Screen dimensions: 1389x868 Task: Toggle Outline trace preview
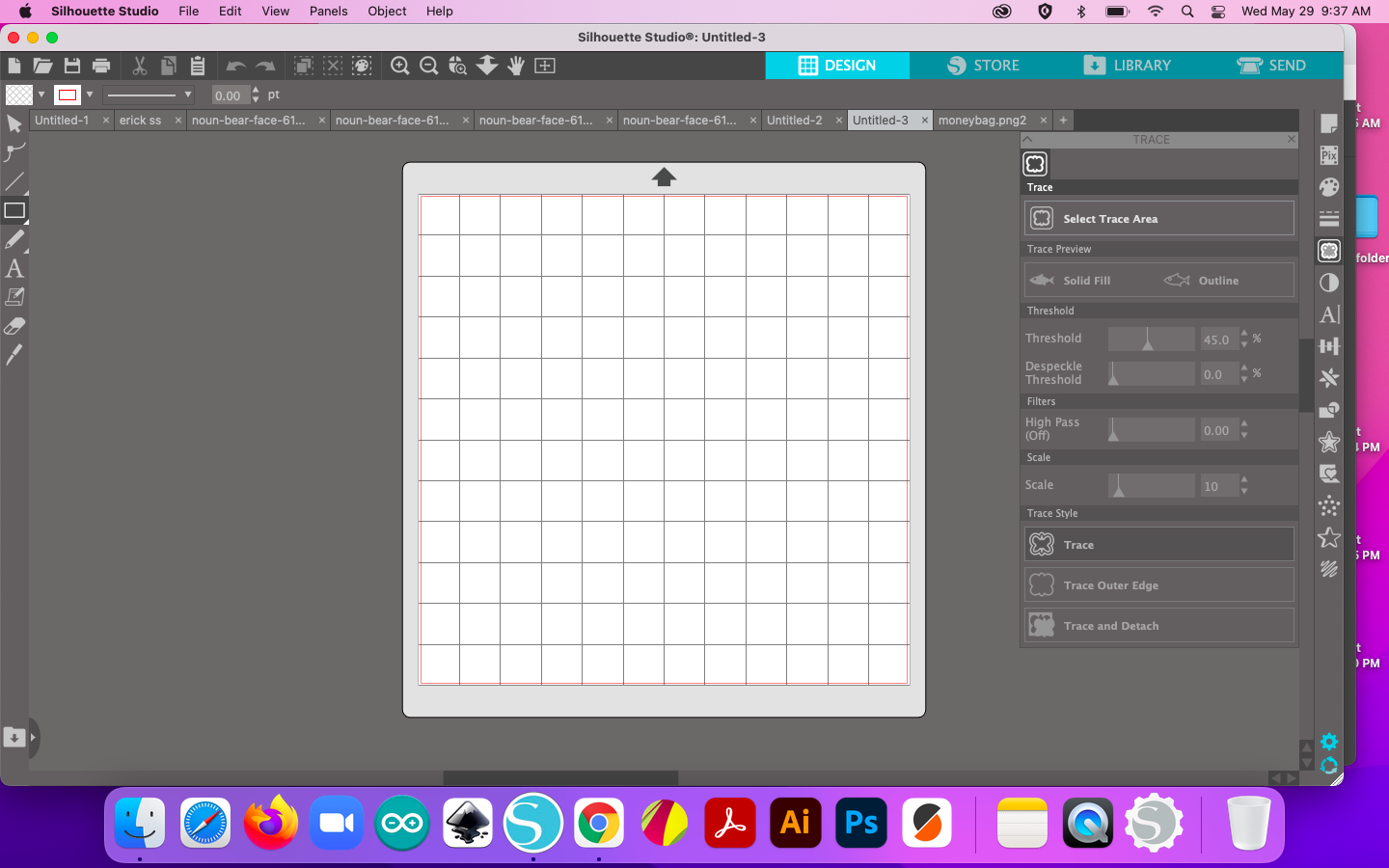[1202, 281]
